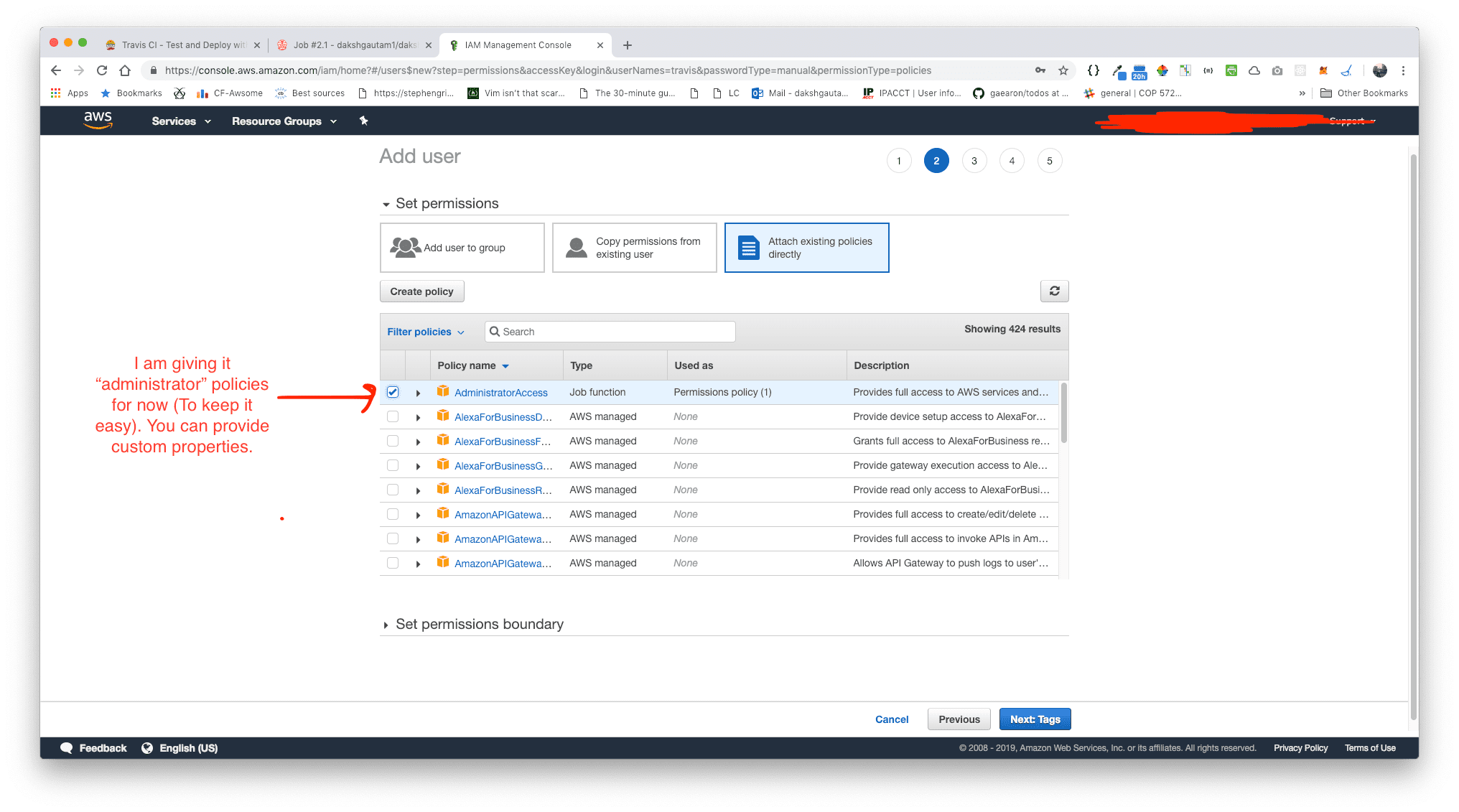Open the Other Bookmarks folder
This screenshot has height=812, width=1459.
[x=1364, y=93]
